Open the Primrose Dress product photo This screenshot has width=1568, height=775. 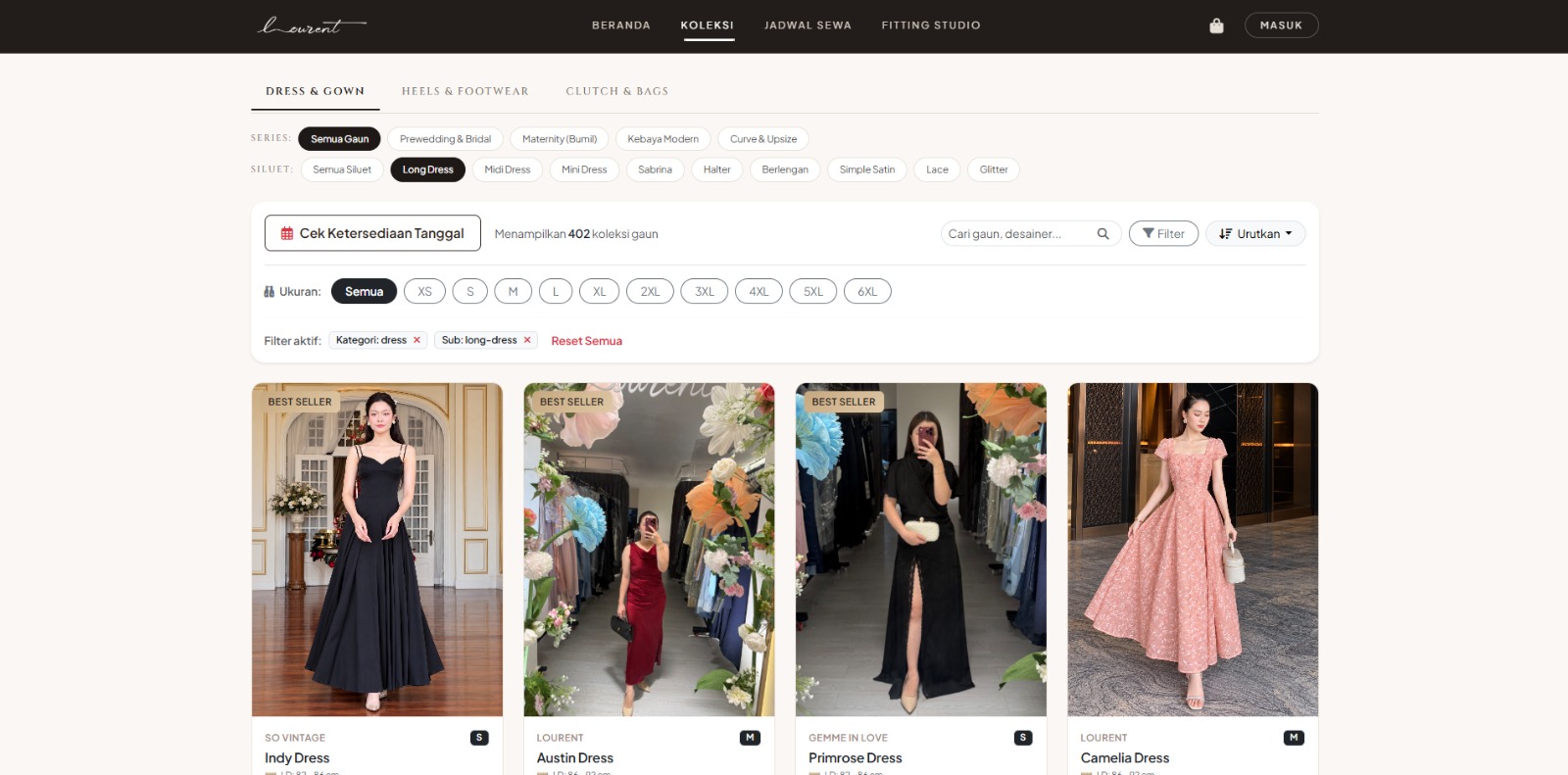click(921, 550)
